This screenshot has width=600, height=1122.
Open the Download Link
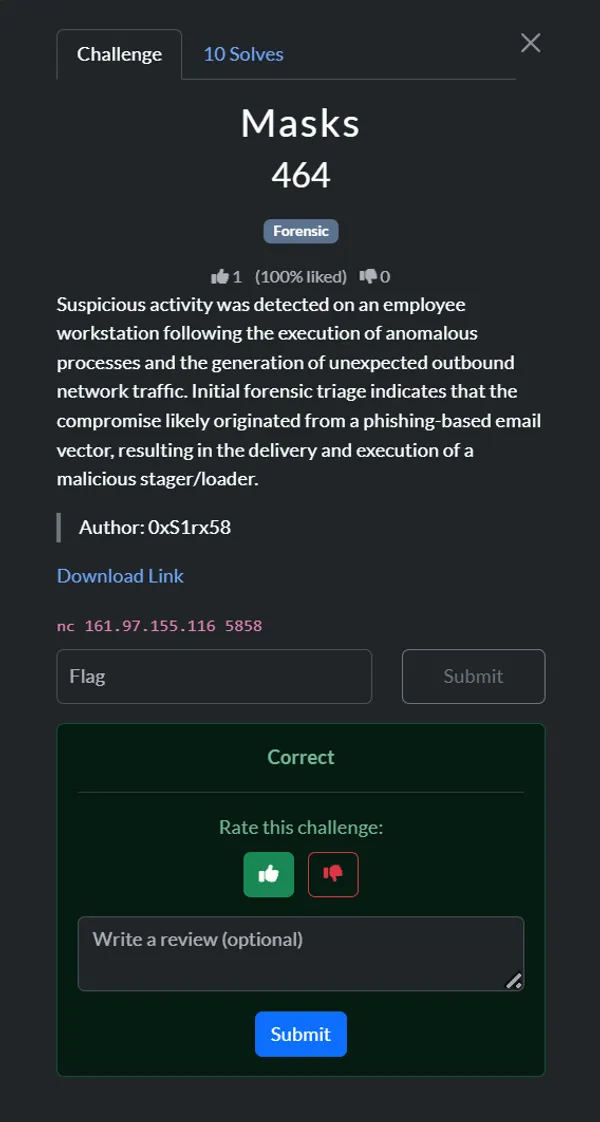pos(120,576)
